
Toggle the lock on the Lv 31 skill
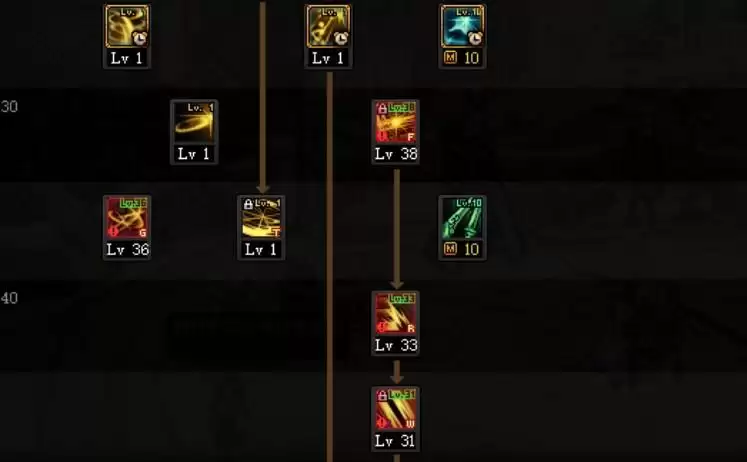point(382,395)
